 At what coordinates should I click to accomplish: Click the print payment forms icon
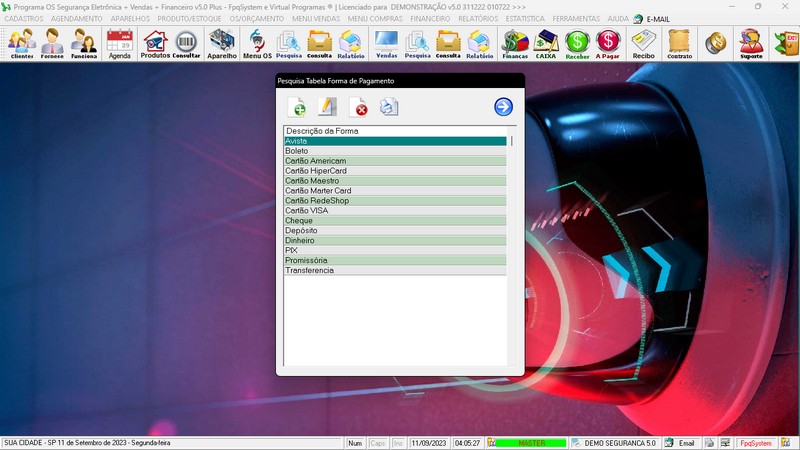point(389,107)
